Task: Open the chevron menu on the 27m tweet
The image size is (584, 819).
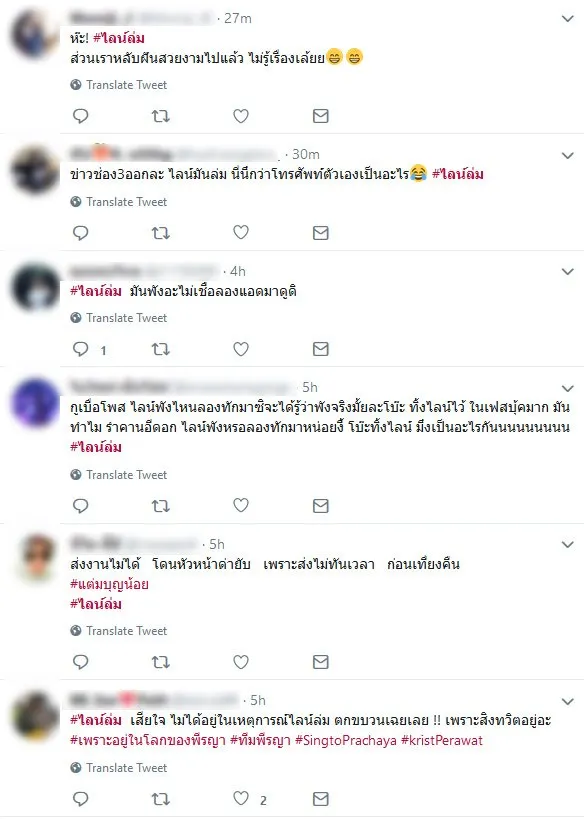Action: tap(568, 19)
